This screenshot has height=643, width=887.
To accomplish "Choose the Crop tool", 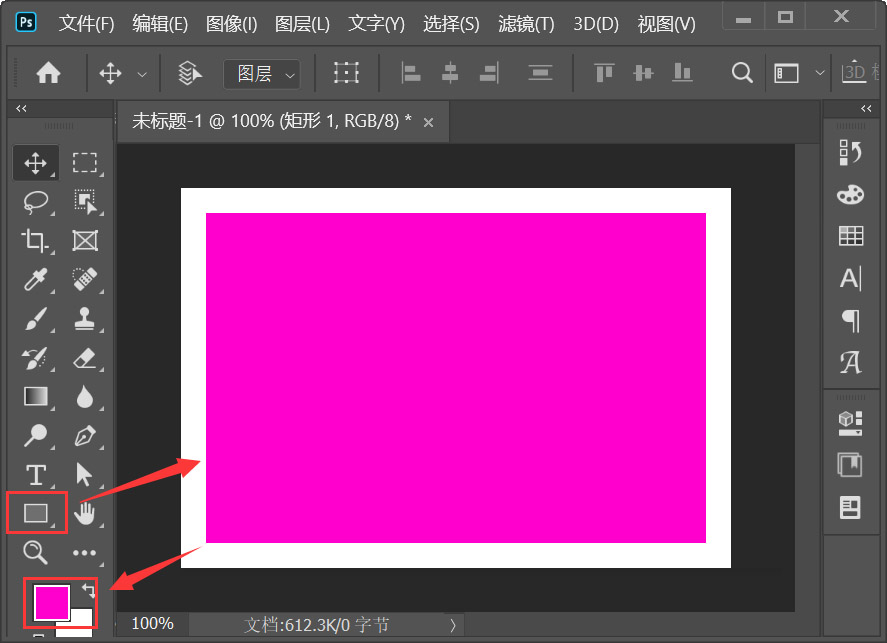I will pyautogui.click(x=36, y=240).
